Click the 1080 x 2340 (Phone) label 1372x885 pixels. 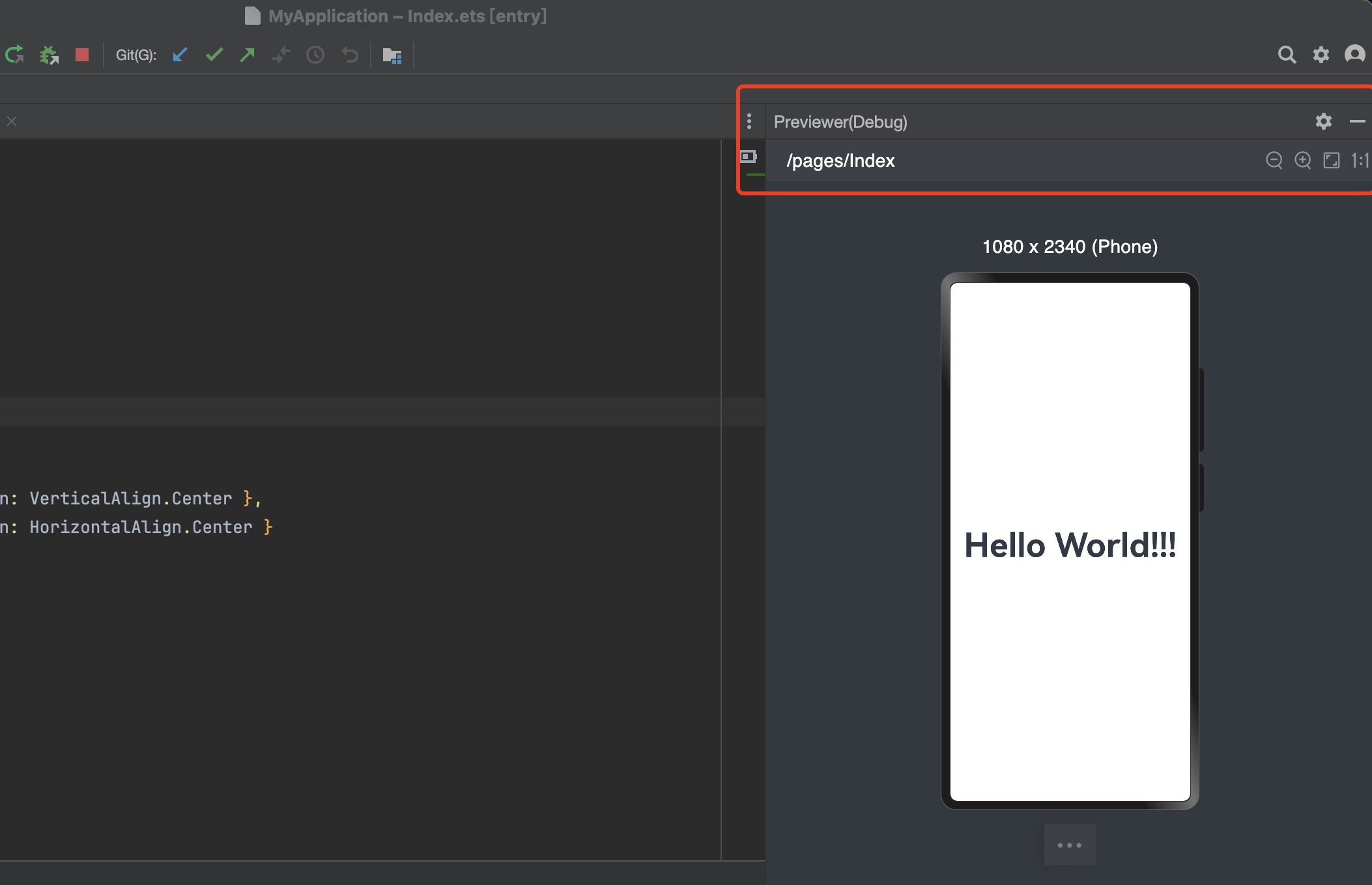[x=1070, y=246]
